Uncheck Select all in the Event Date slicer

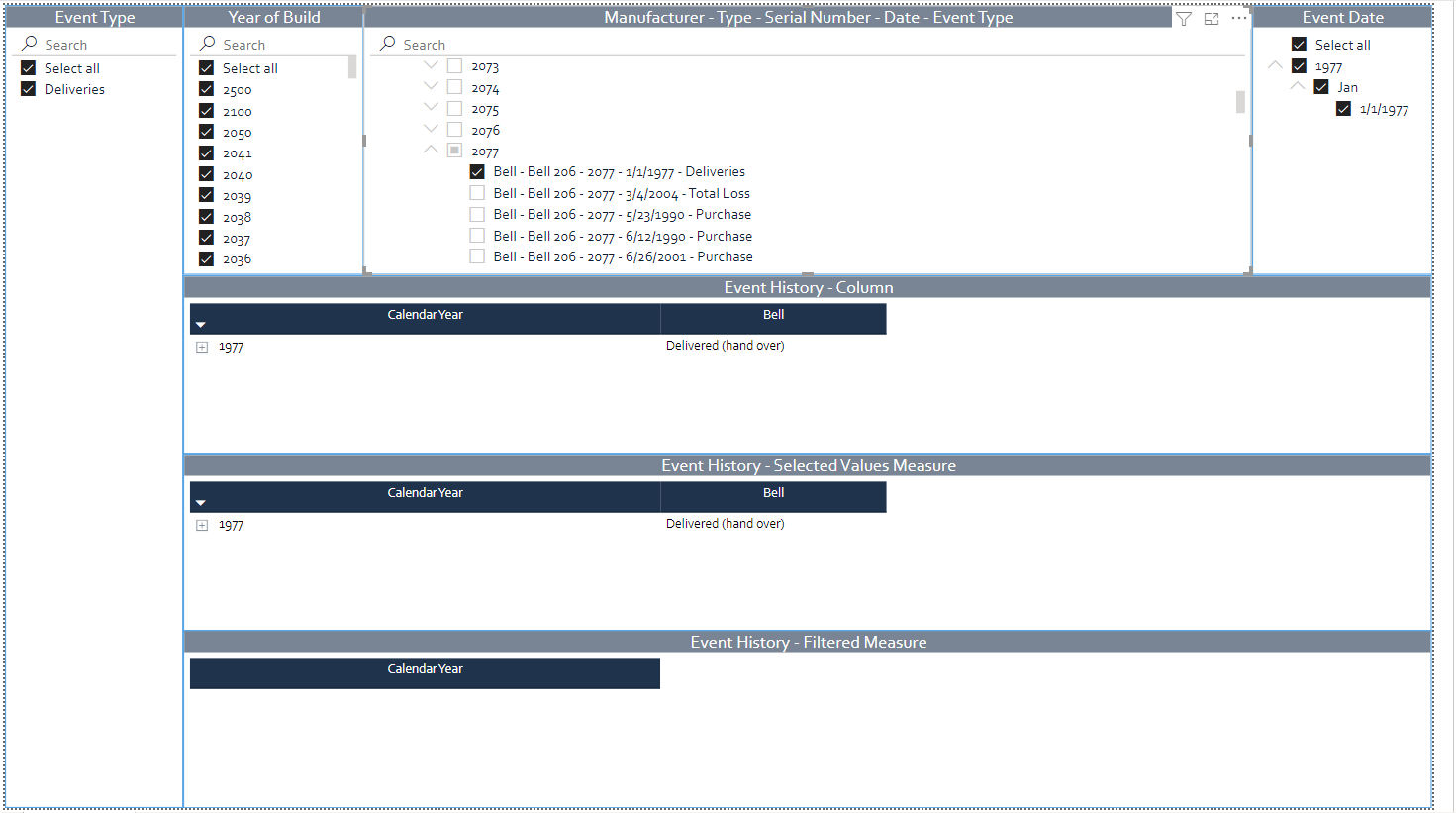[x=1299, y=45]
